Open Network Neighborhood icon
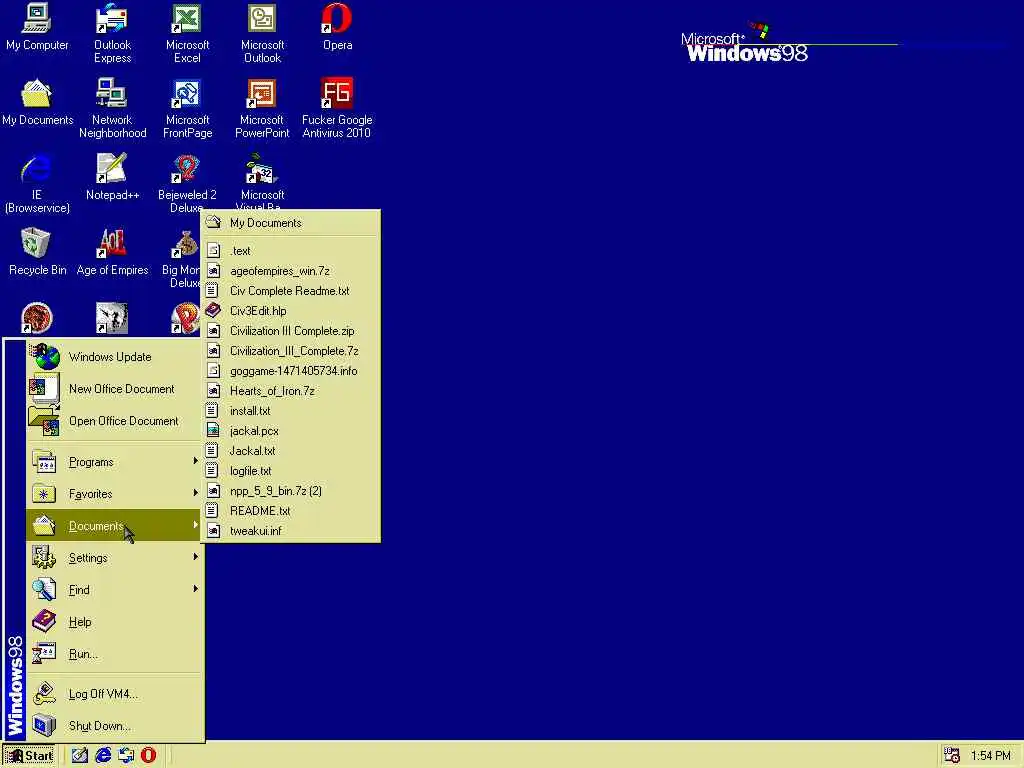Image resolution: width=1024 pixels, height=768 pixels. [112, 108]
